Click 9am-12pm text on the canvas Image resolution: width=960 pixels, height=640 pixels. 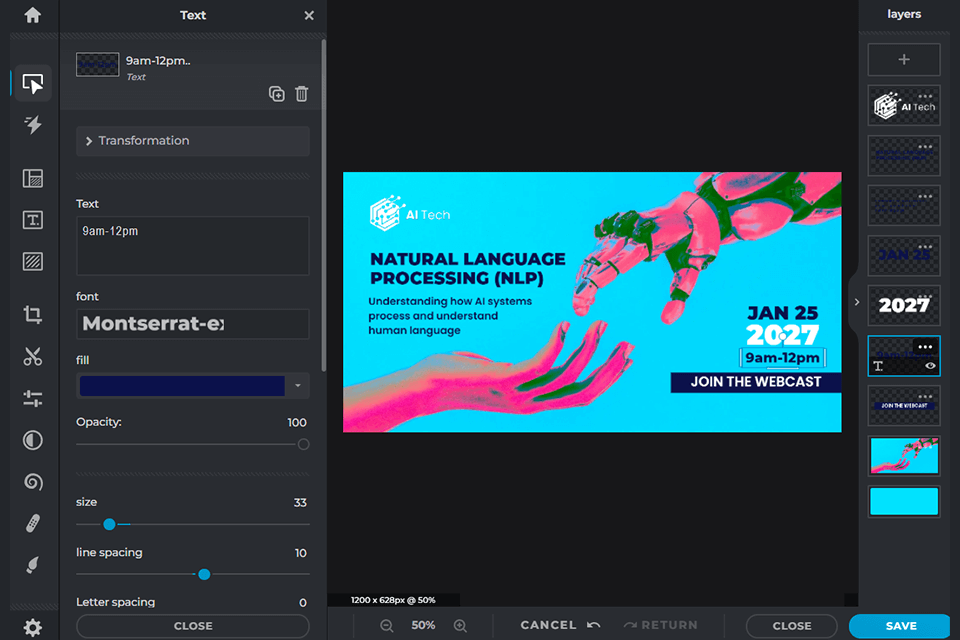tap(782, 358)
